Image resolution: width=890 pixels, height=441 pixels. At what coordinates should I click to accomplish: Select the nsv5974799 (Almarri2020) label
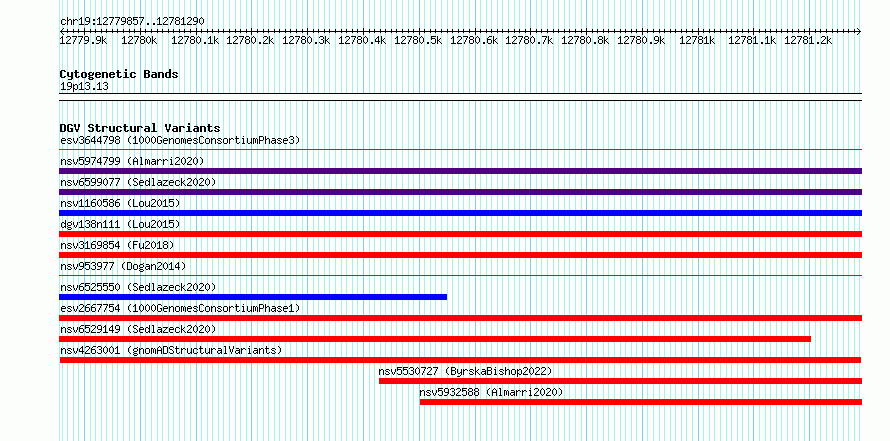(x=132, y=161)
